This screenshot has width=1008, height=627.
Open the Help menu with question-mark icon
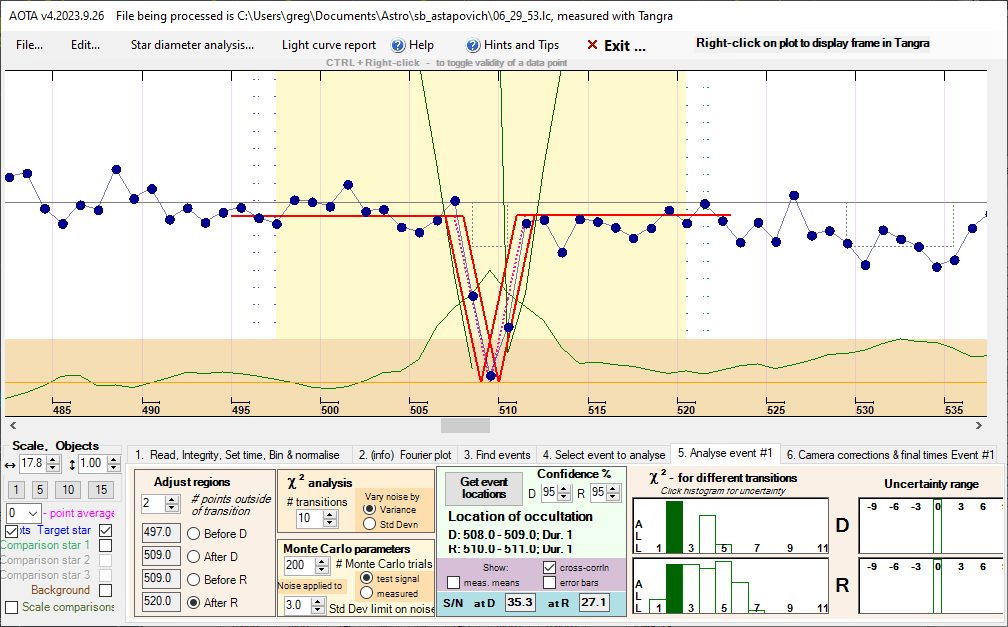tap(412, 45)
